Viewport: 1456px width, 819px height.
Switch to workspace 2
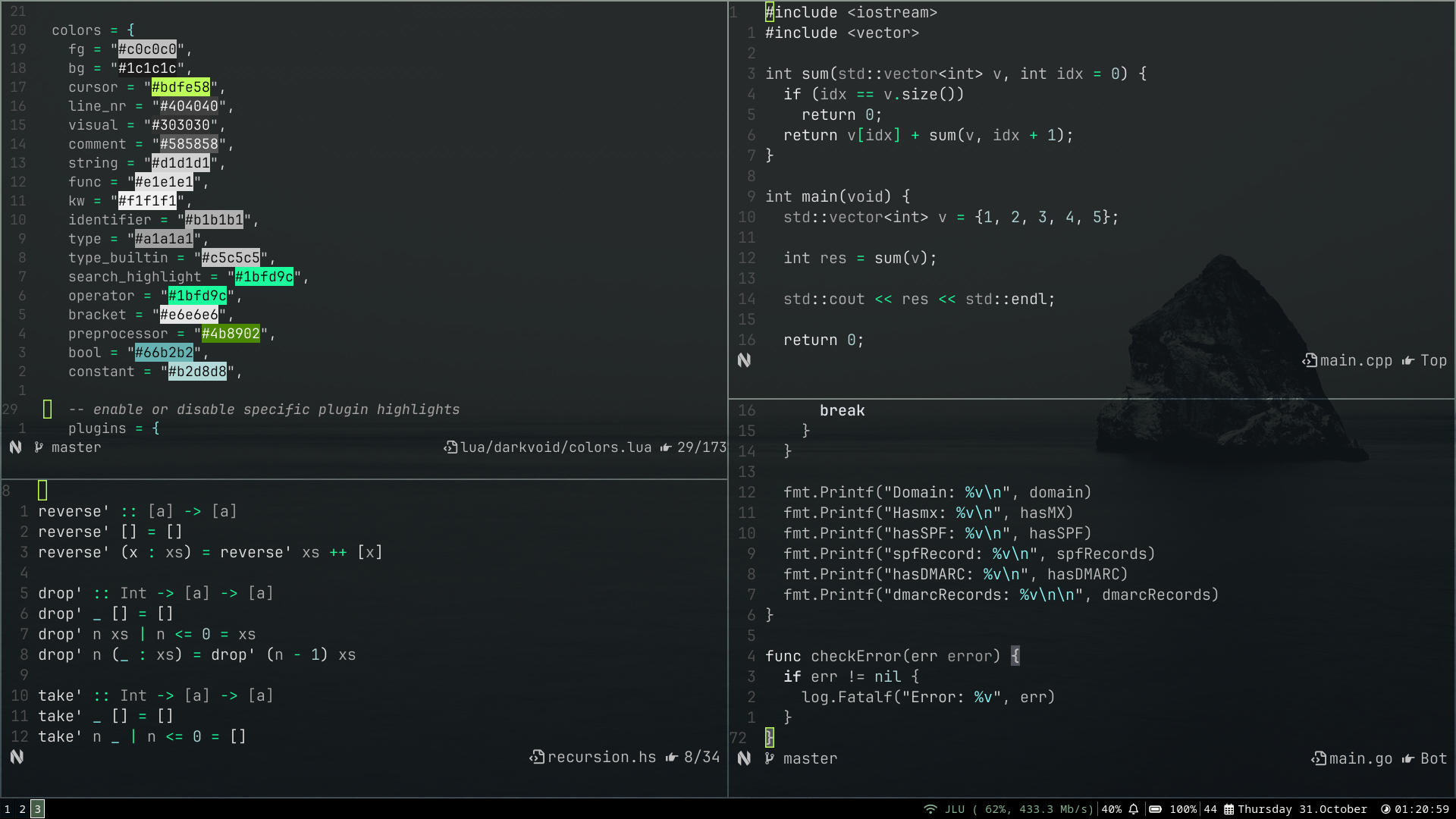click(x=23, y=809)
